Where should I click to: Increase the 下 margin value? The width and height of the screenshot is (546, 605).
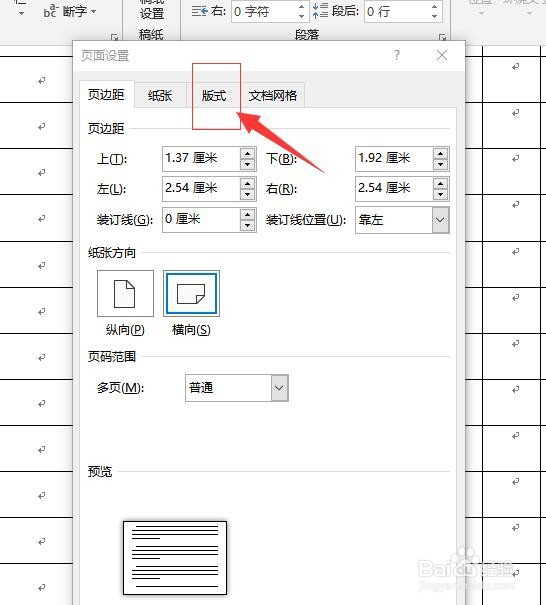tap(440, 153)
